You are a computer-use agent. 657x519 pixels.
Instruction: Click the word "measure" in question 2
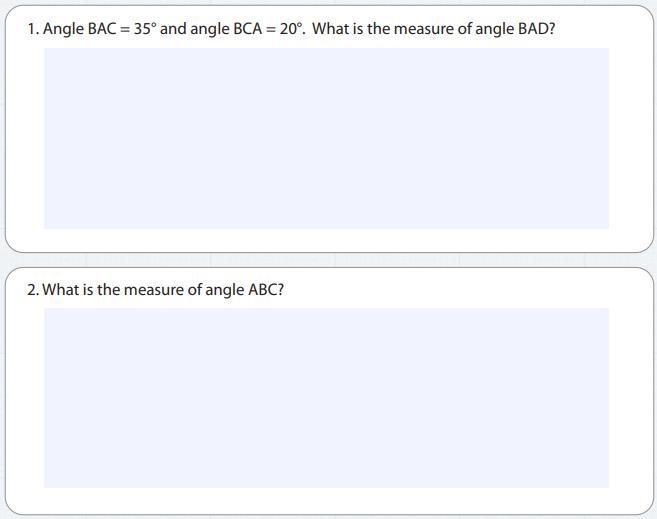[x=154, y=290]
